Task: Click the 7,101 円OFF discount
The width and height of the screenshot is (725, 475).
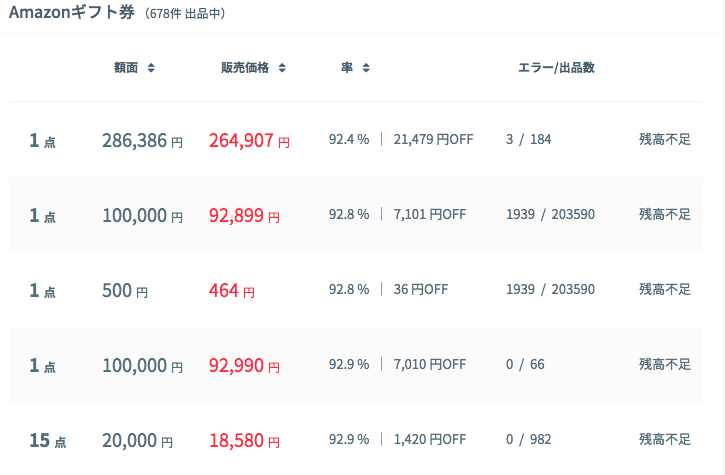Action: tap(430, 214)
